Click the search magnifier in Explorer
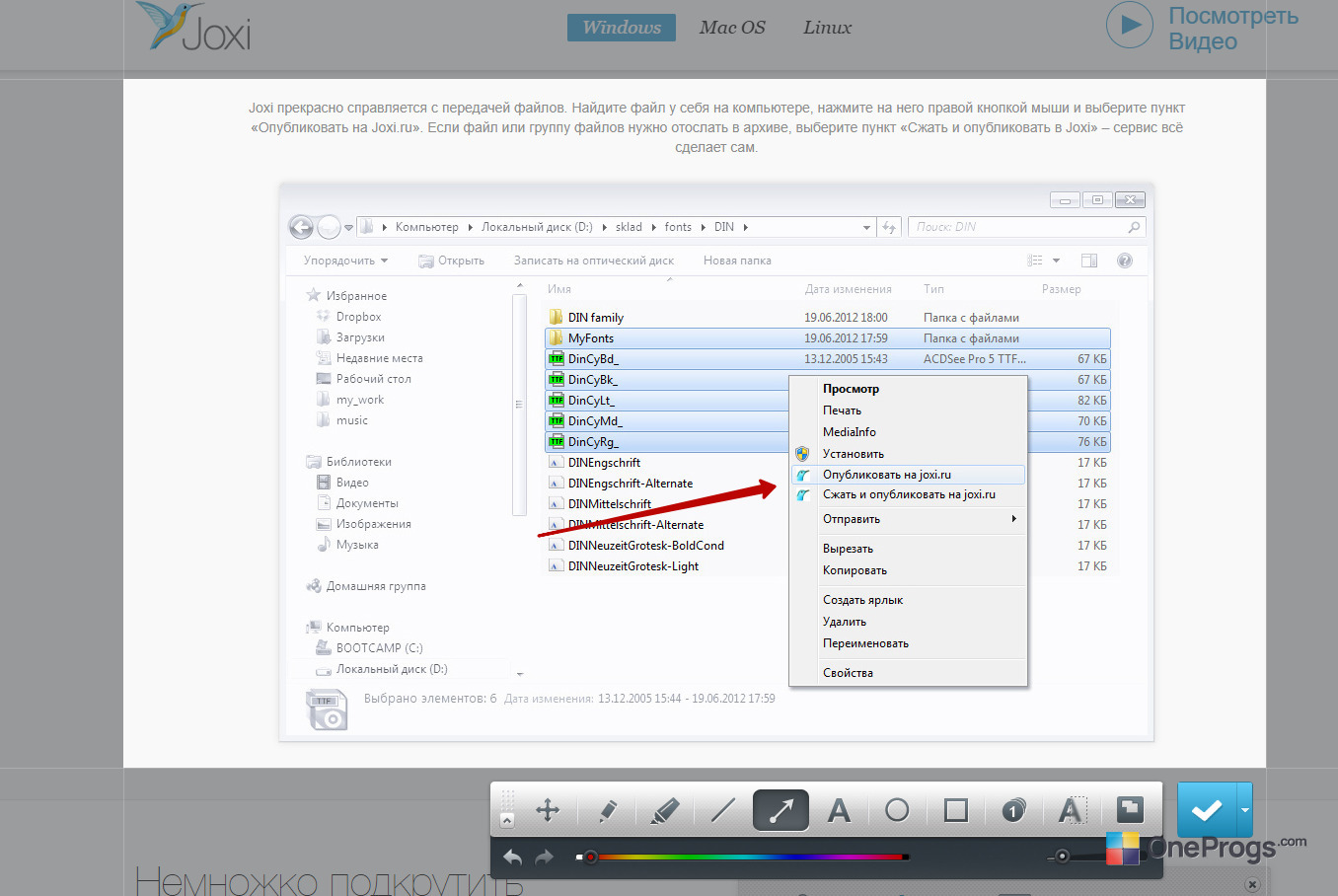1338x896 pixels. pyautogui.click(x=1134, y=227)
